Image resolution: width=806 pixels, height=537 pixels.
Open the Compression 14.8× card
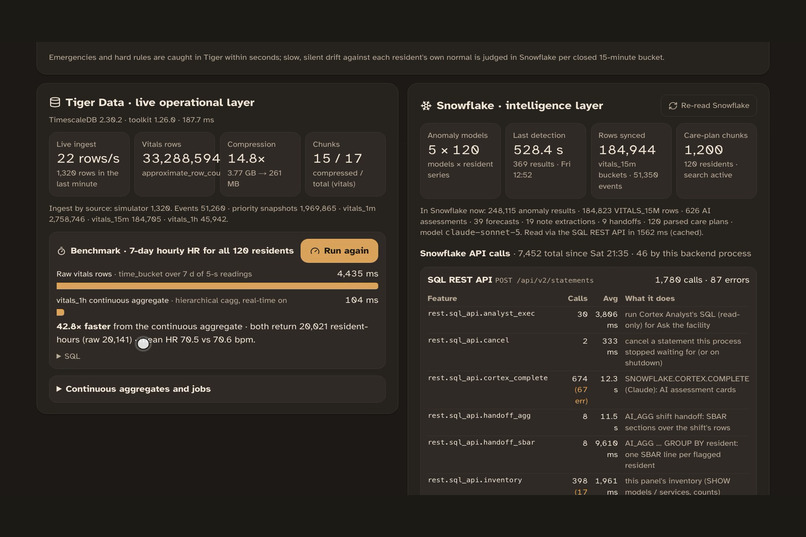click(x=260, y=164)
